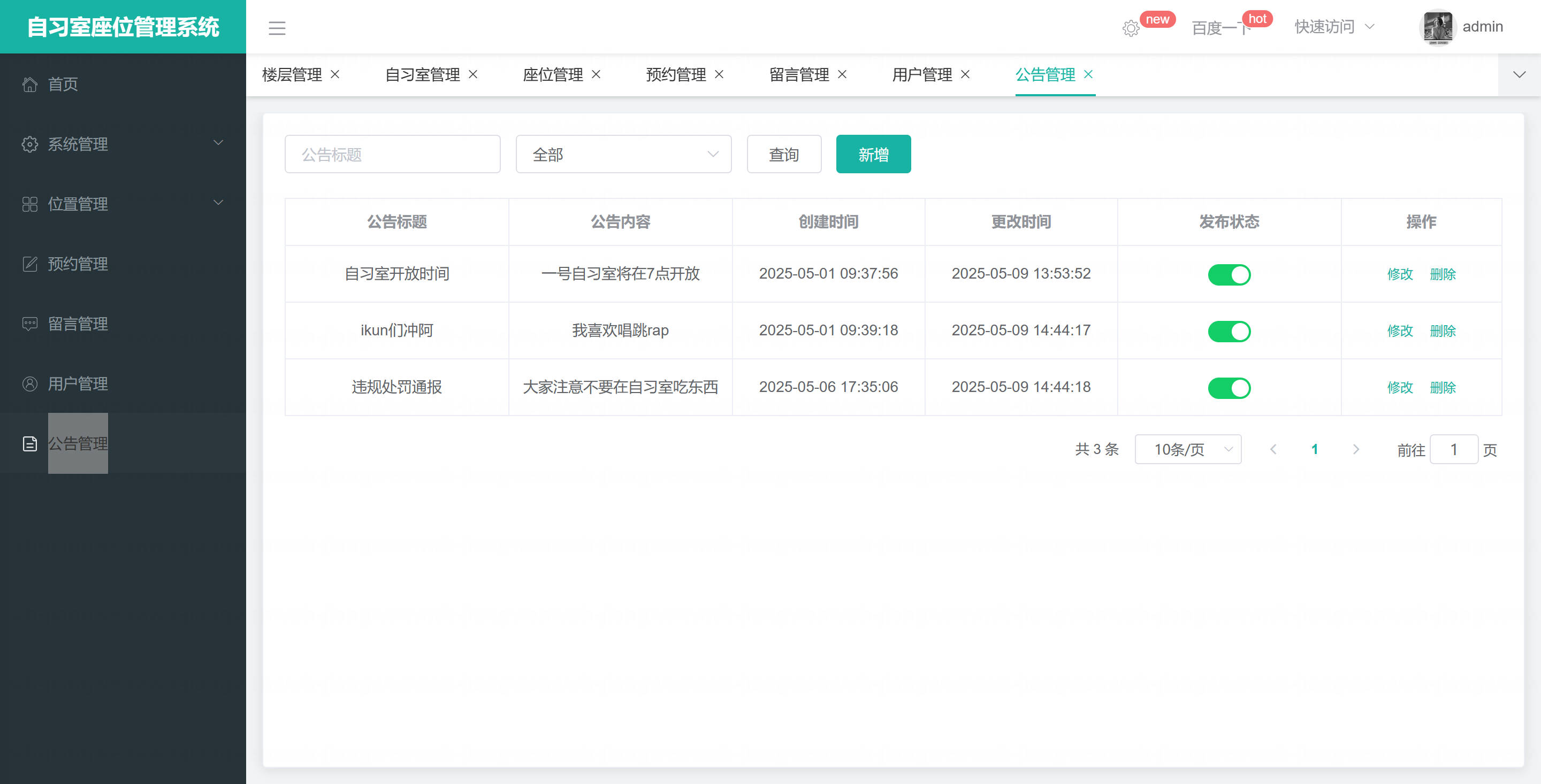Select page 1 in pagination
This screenshot has height=784, width=1541.
click(x=1315, y=449)
